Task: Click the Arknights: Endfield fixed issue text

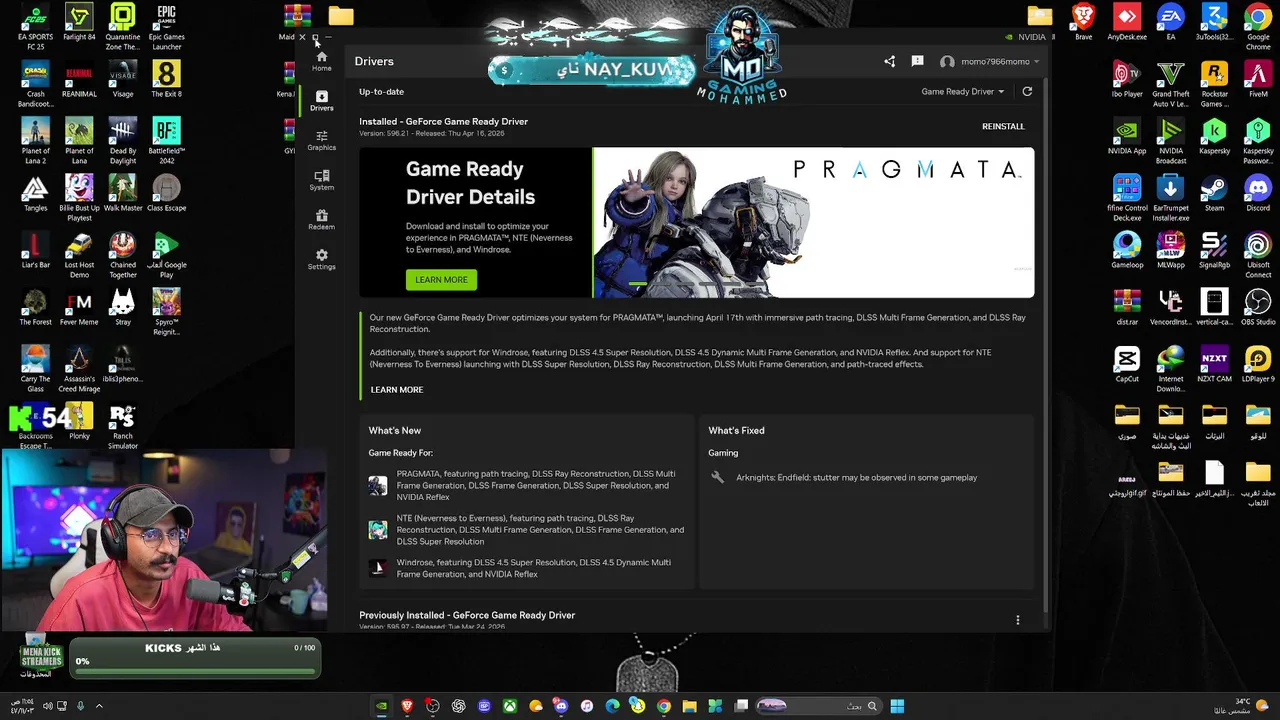Action: tap(857, 478)
